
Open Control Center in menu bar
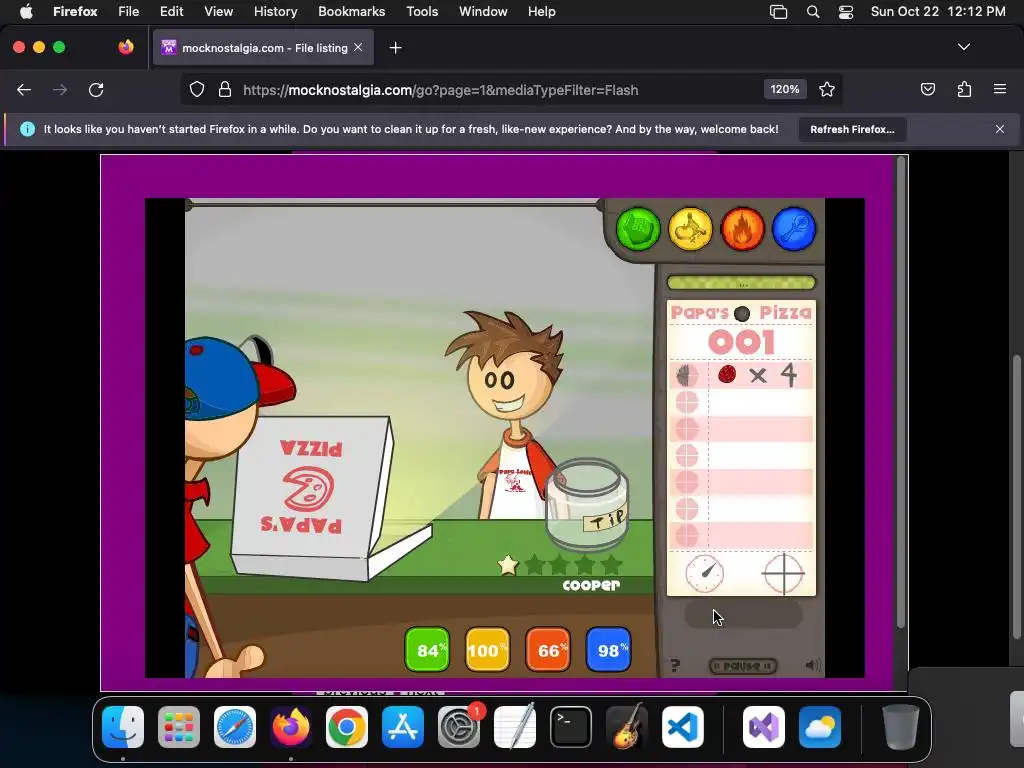846,12
